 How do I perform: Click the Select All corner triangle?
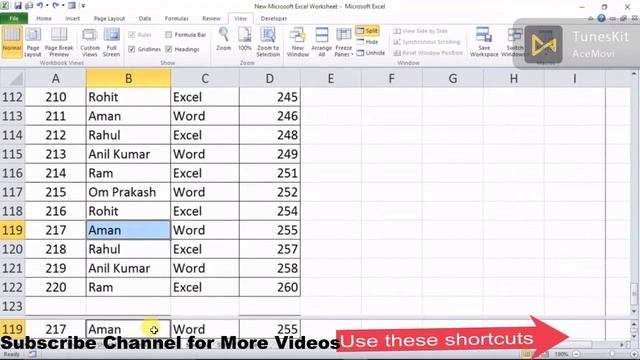click(13, 78)
